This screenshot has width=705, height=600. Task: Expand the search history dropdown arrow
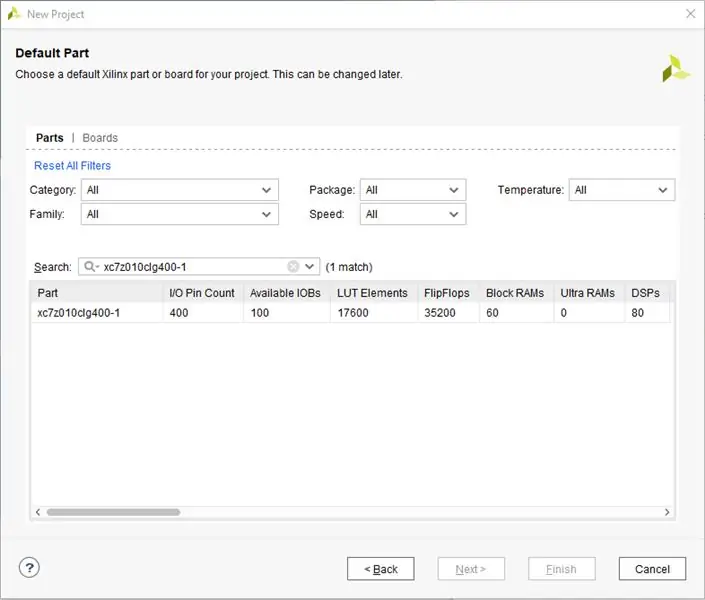coord(309,267)
